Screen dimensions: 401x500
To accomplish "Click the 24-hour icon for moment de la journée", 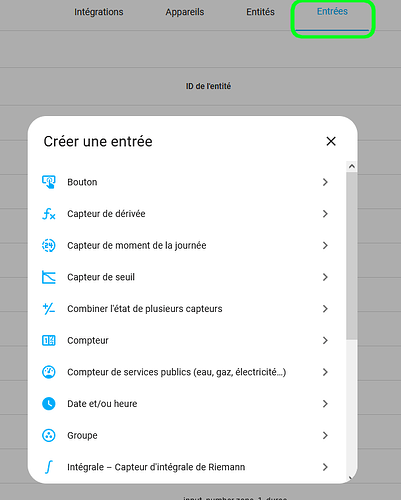I will 49,245.
